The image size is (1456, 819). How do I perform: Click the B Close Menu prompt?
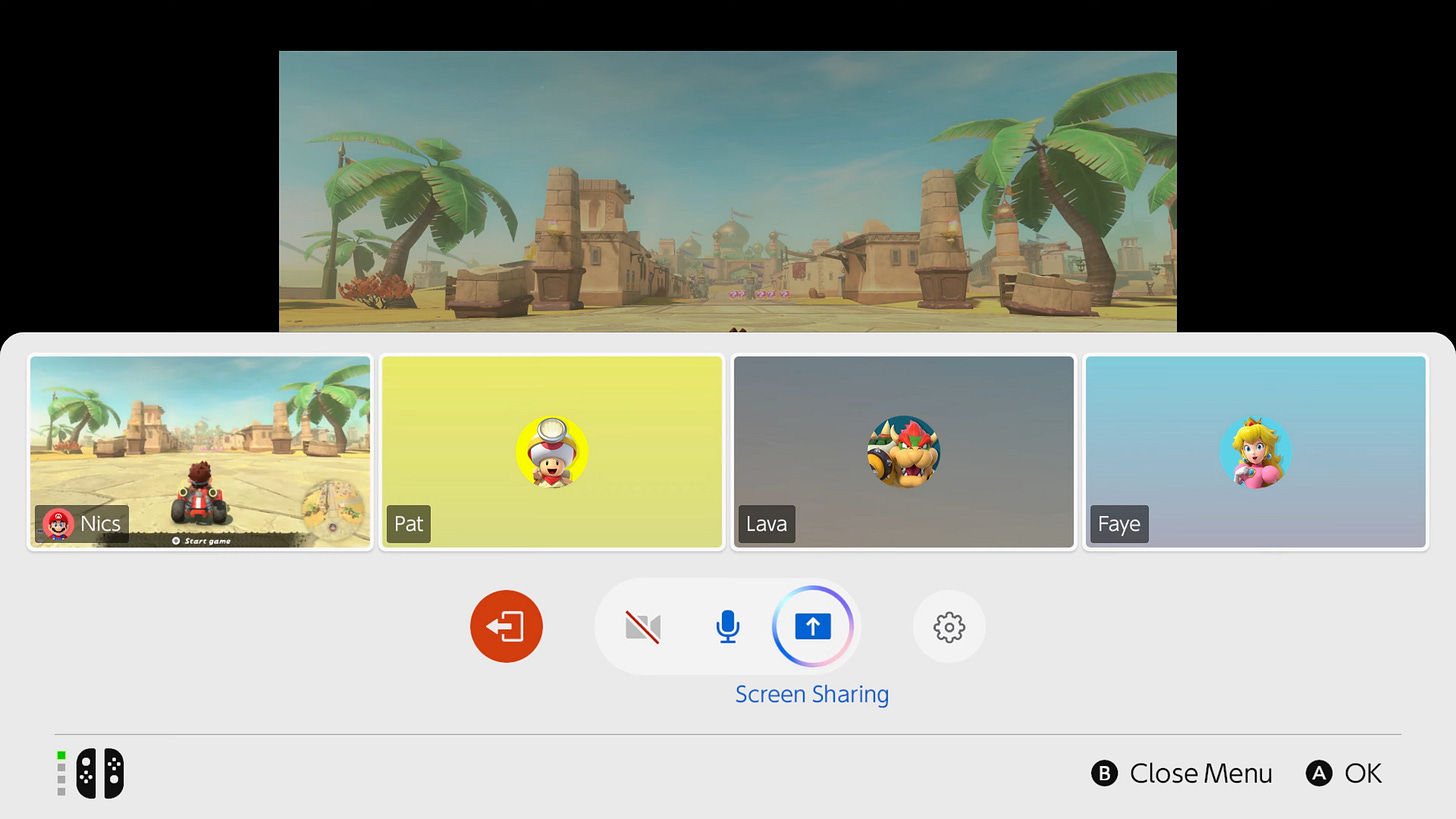pyautogui.click(x=1182, y=773)
